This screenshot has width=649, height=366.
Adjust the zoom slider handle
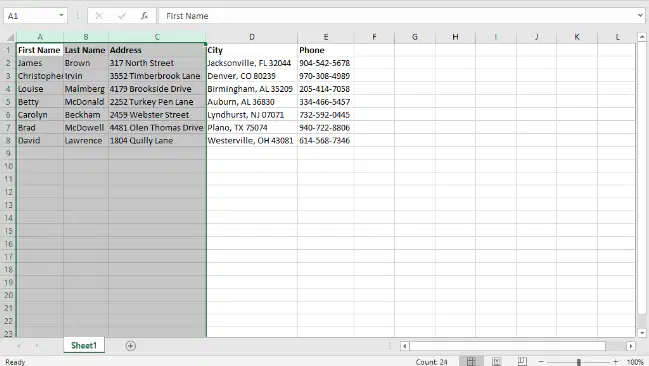point(579,362)
